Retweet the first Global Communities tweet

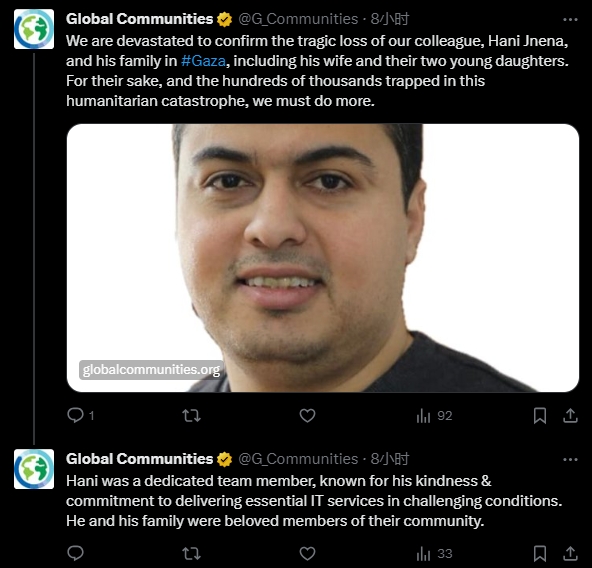[x=191, y=416]
